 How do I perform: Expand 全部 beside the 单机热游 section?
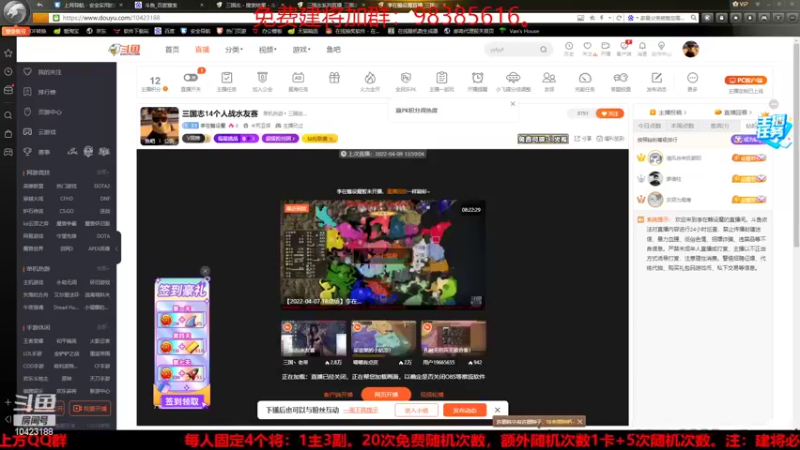pyautogui.click(x=103, y=268)
